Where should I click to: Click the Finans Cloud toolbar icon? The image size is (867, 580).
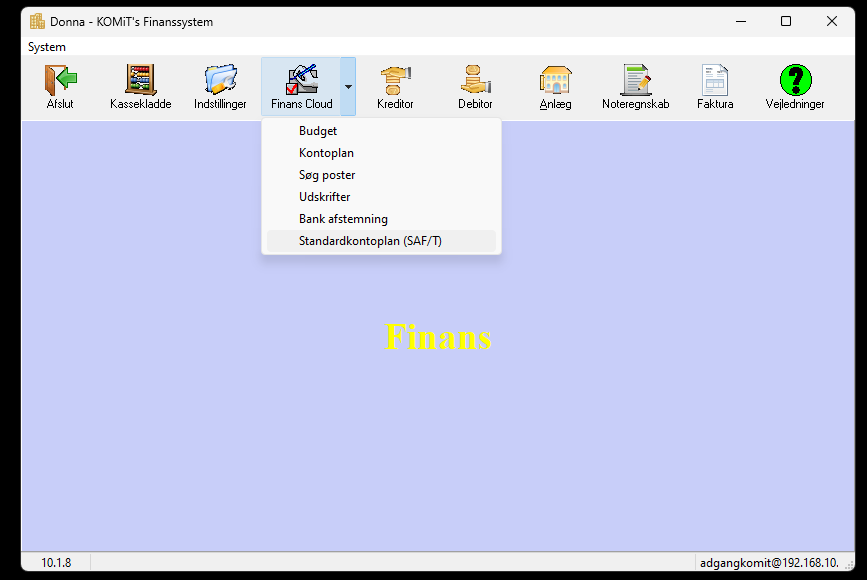click(x=301, y=80)
